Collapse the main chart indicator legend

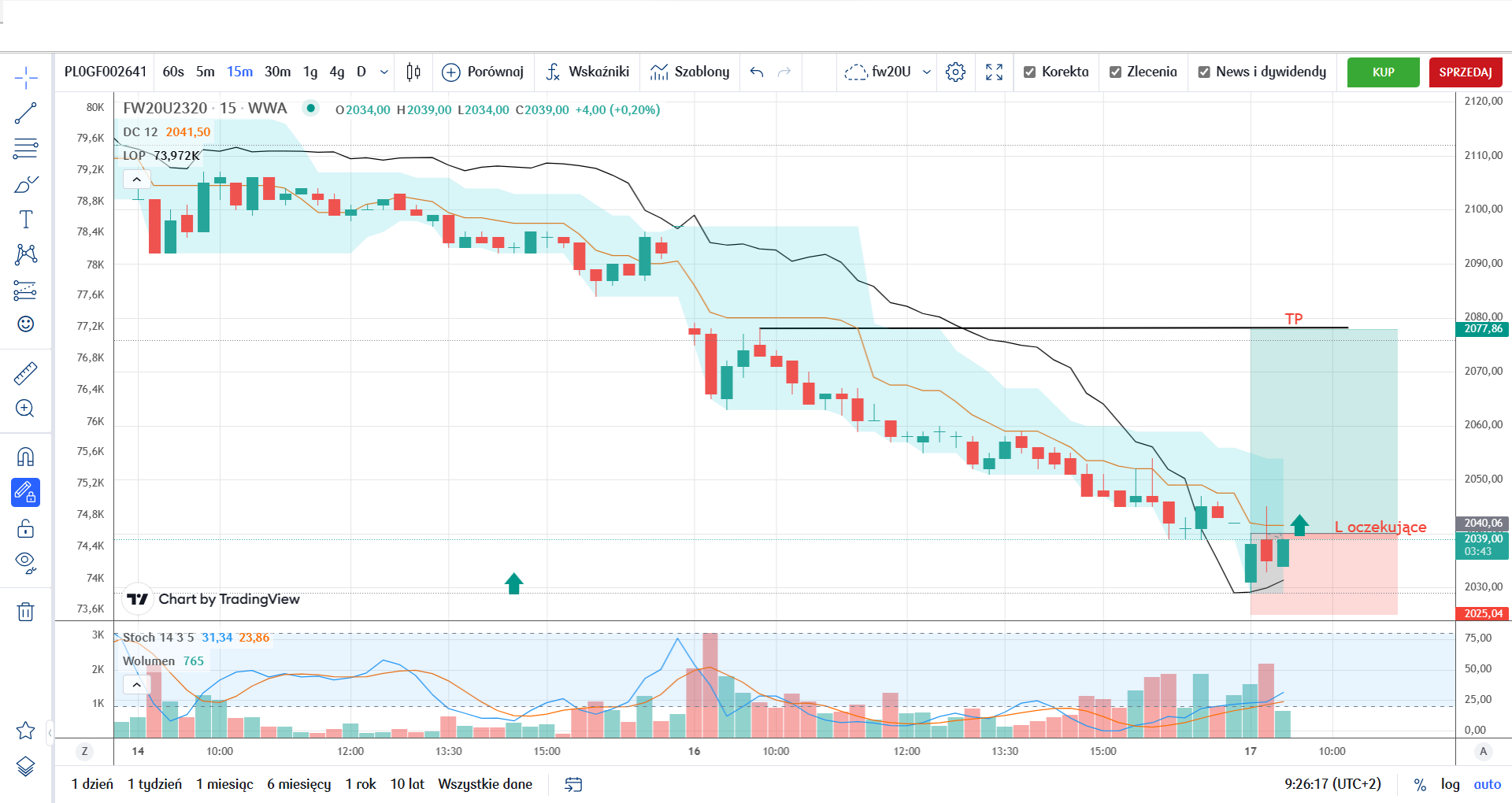coord(136,179)
